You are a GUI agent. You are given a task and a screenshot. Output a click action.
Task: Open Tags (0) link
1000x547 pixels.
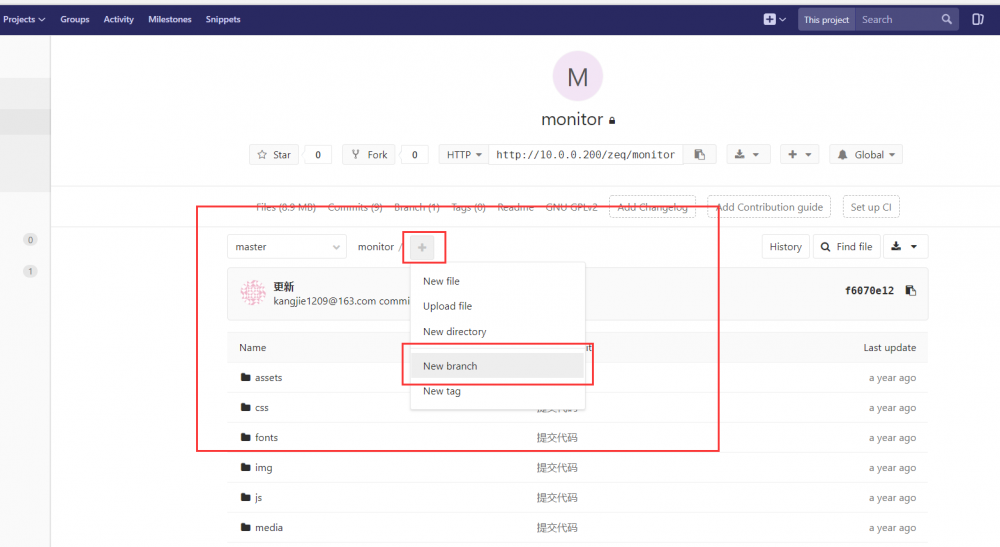click(x=468, y=207)
